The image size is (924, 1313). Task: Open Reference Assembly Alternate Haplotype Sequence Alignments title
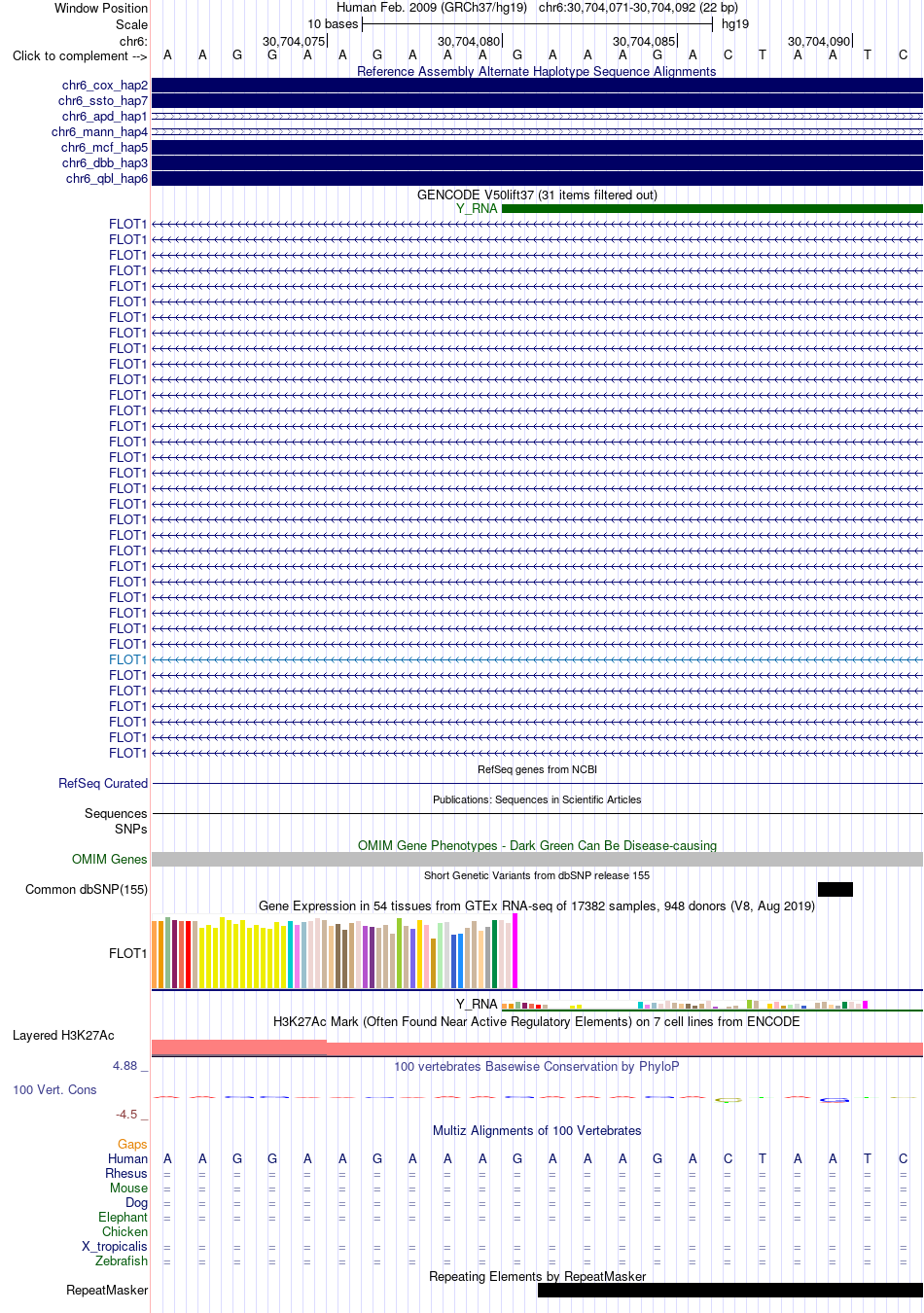[537, 71]
